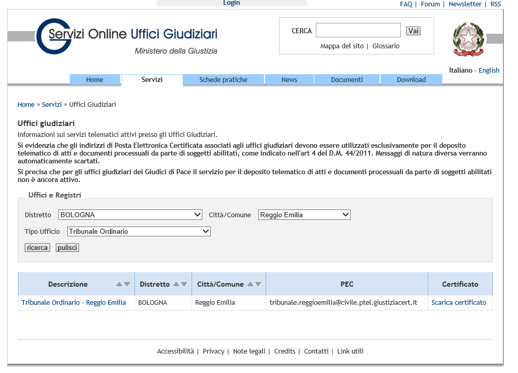Image resolution: width=518 pixels, height=373 pixels.
Task: Click the ricerca button
Action: click(37, 248)
